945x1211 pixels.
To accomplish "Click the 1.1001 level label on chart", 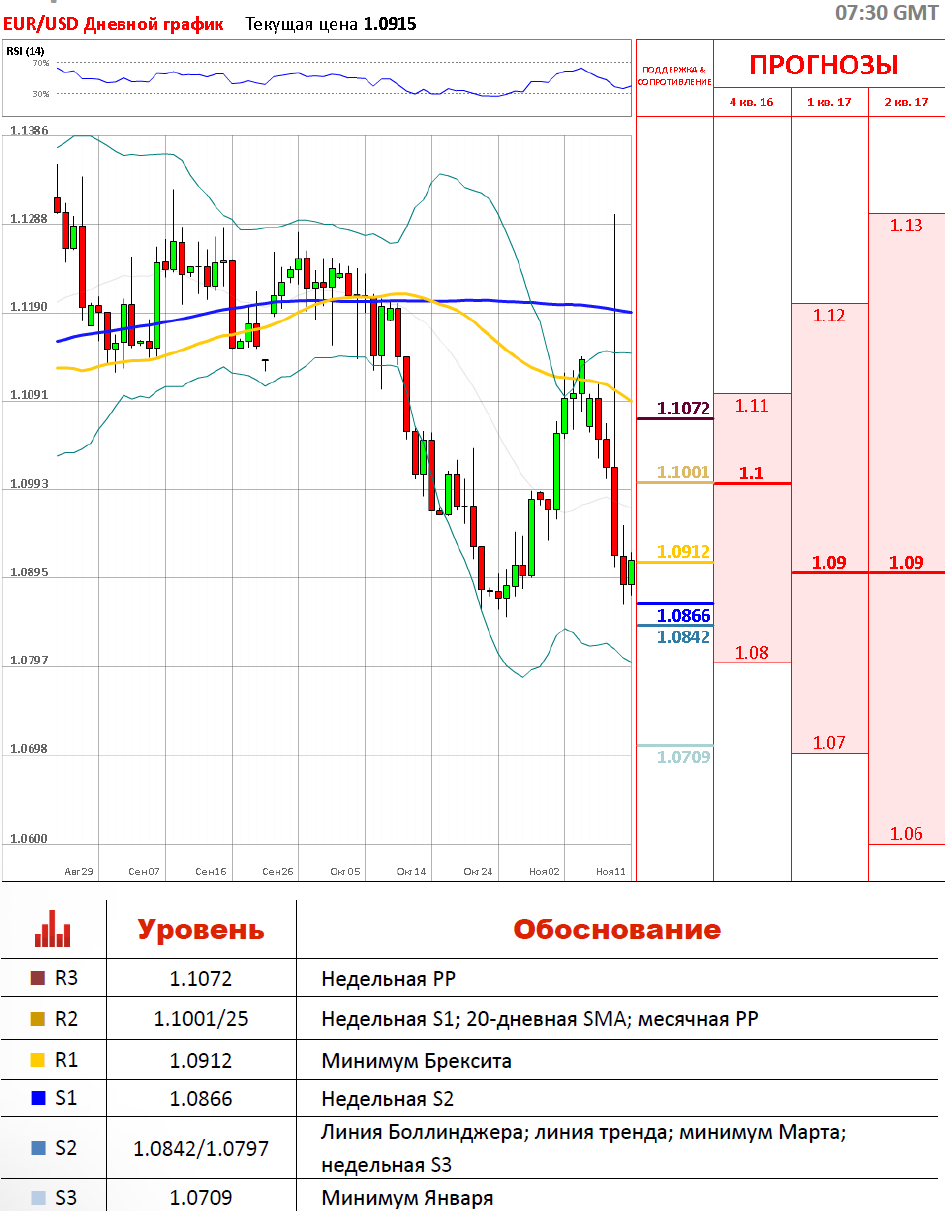I will click(x=684, y=472).
